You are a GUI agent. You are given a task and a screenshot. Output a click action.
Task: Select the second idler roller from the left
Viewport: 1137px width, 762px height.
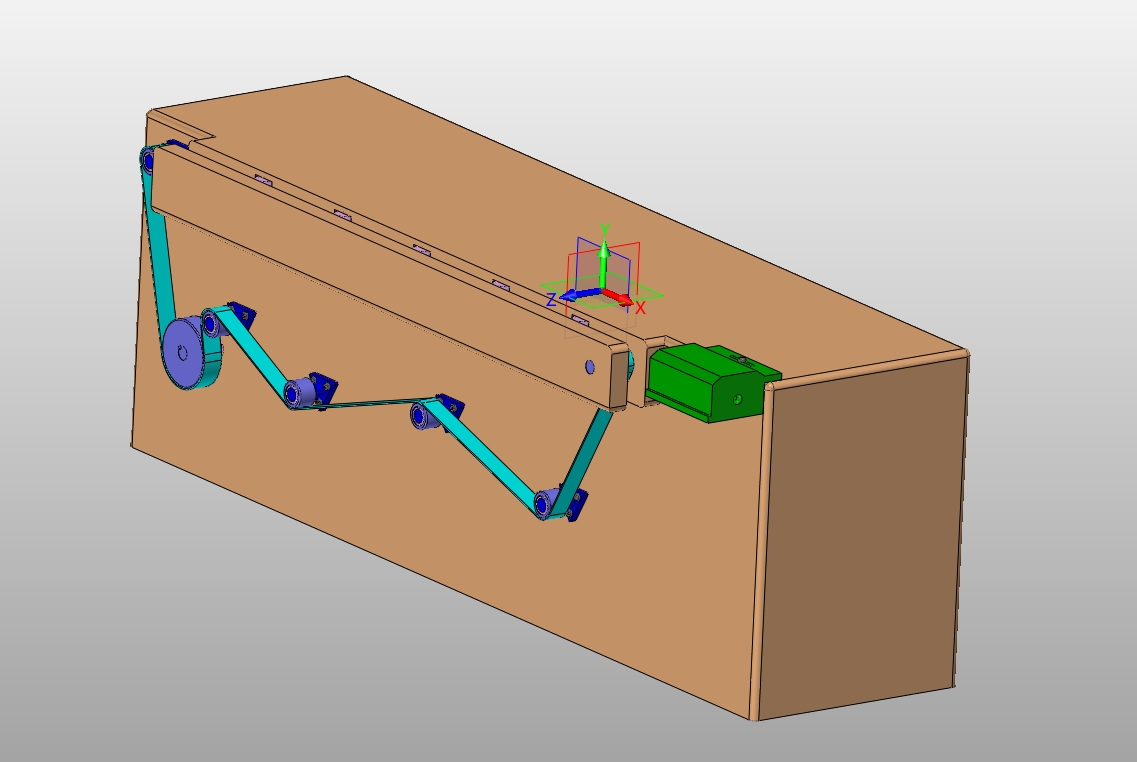296,393
